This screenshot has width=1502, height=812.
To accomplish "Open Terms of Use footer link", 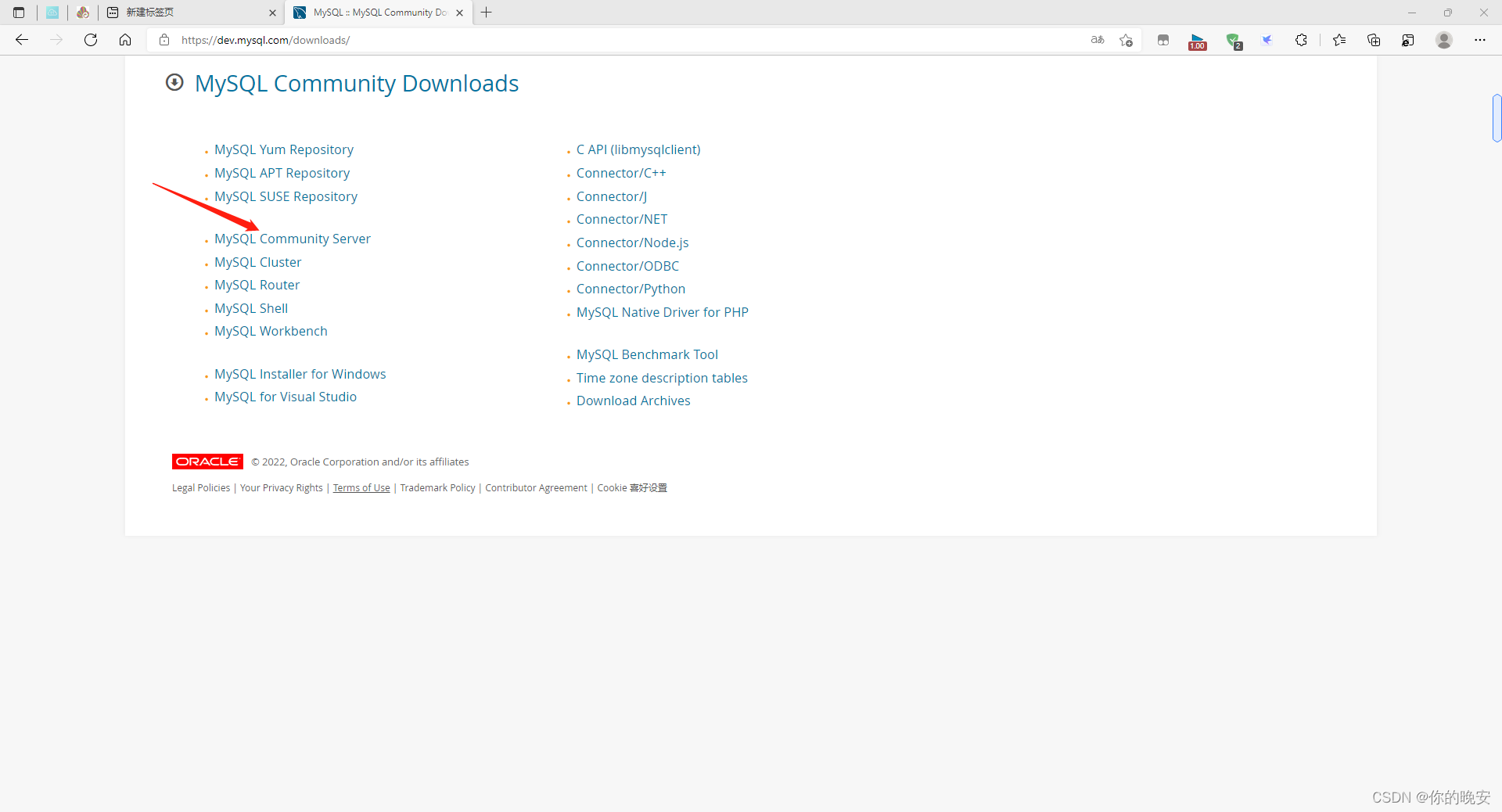I will click(x=361, y=487).
